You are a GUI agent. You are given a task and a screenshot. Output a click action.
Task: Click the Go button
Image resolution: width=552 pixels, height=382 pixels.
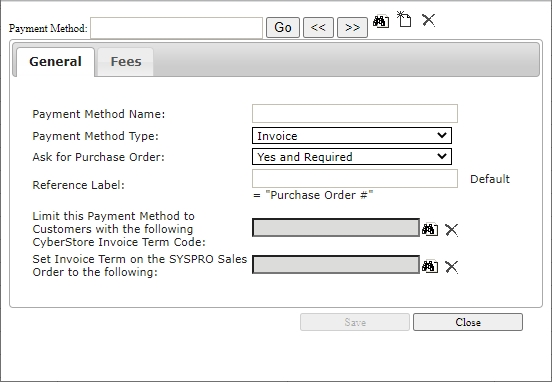click(283, 27)
